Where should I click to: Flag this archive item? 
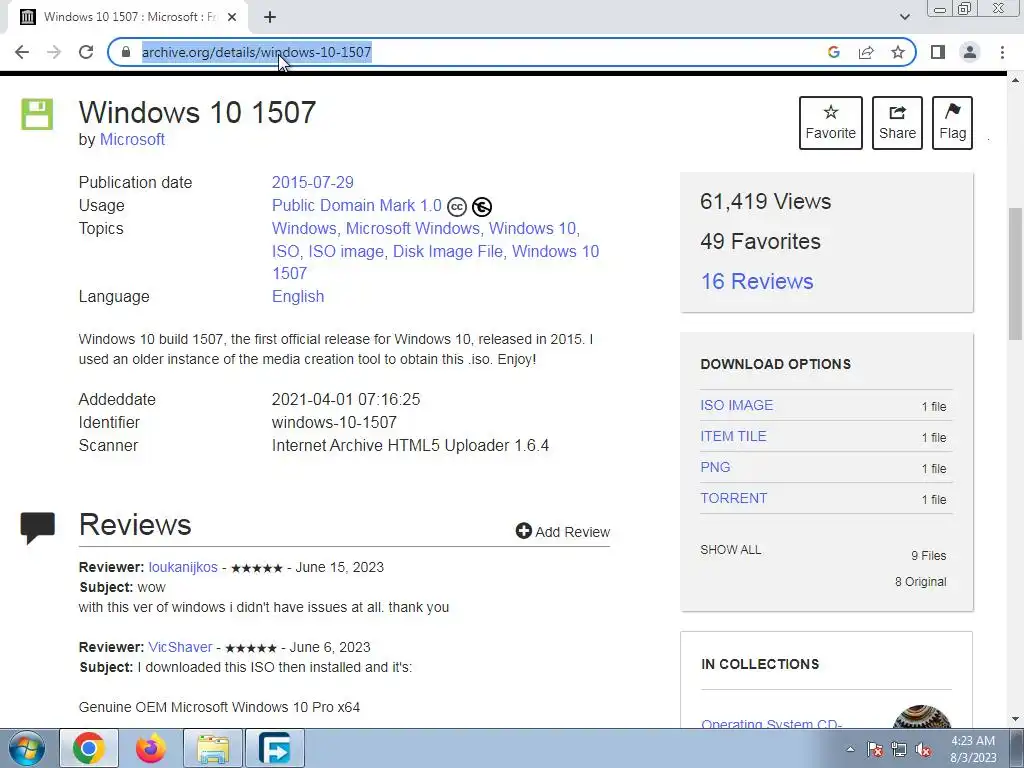click(952, 123)
